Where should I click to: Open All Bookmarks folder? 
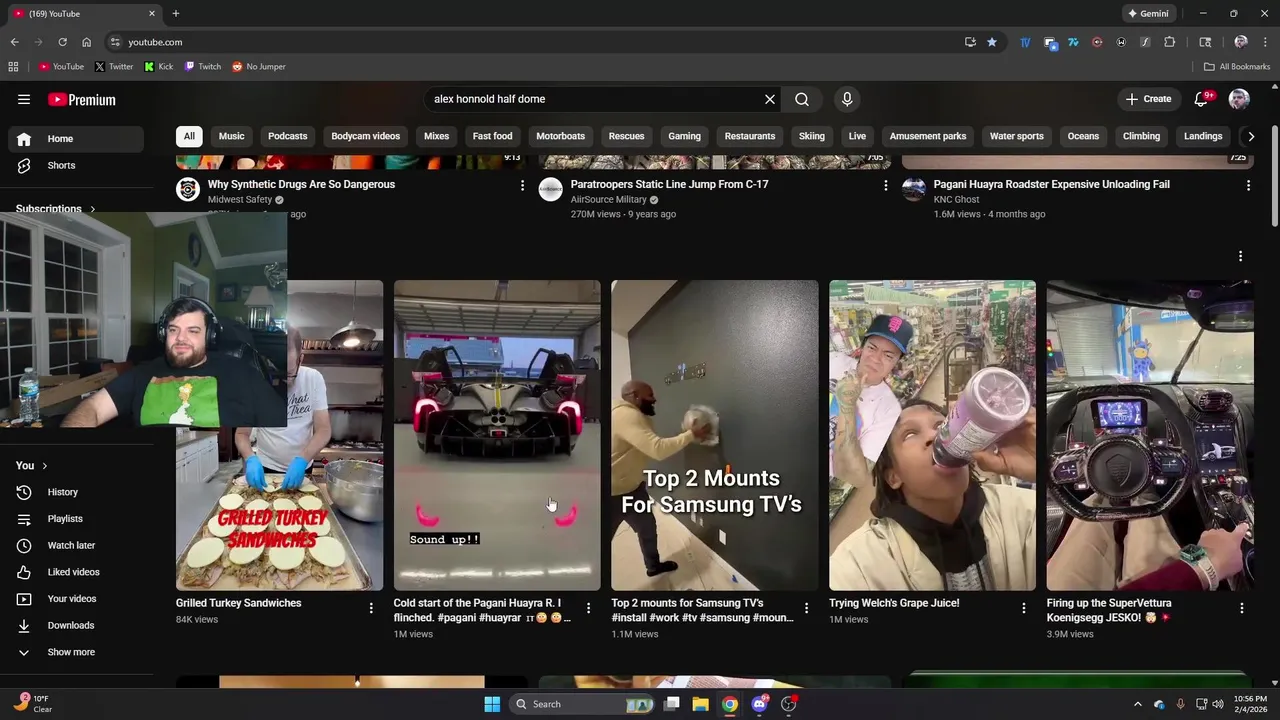(1237, 67)
